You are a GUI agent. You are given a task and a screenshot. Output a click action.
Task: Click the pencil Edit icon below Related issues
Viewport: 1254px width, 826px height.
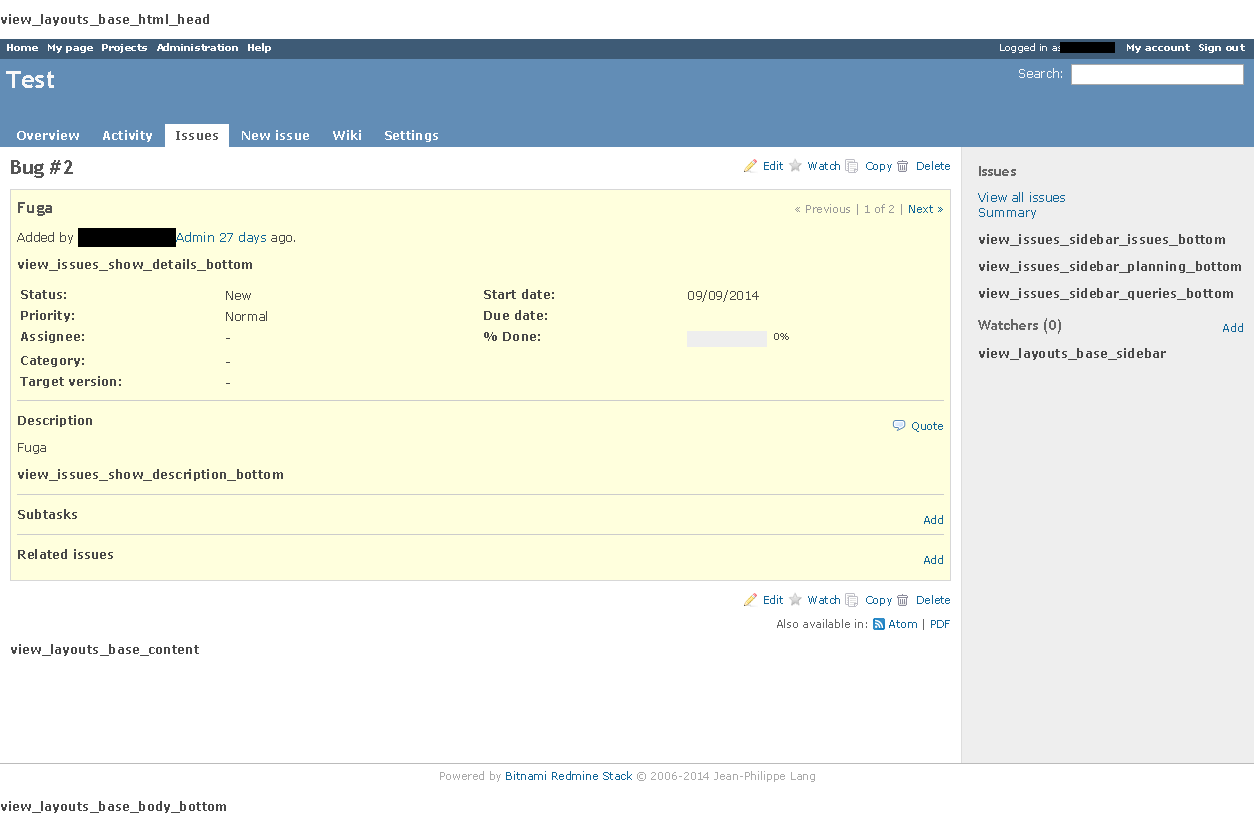751,600
